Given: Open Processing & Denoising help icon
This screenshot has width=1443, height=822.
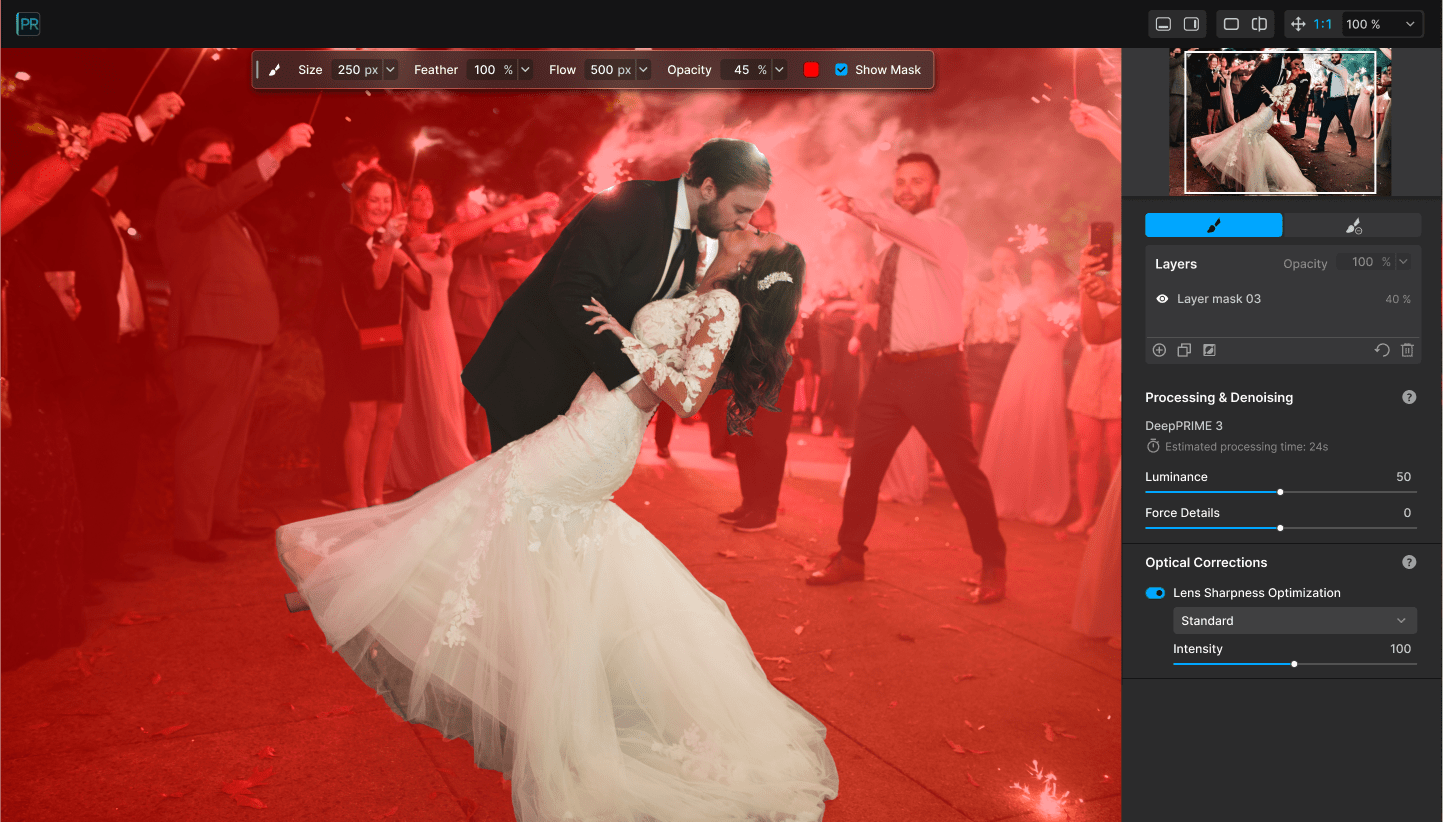Looking at the screenshot, I should (x=1409, y=397).
